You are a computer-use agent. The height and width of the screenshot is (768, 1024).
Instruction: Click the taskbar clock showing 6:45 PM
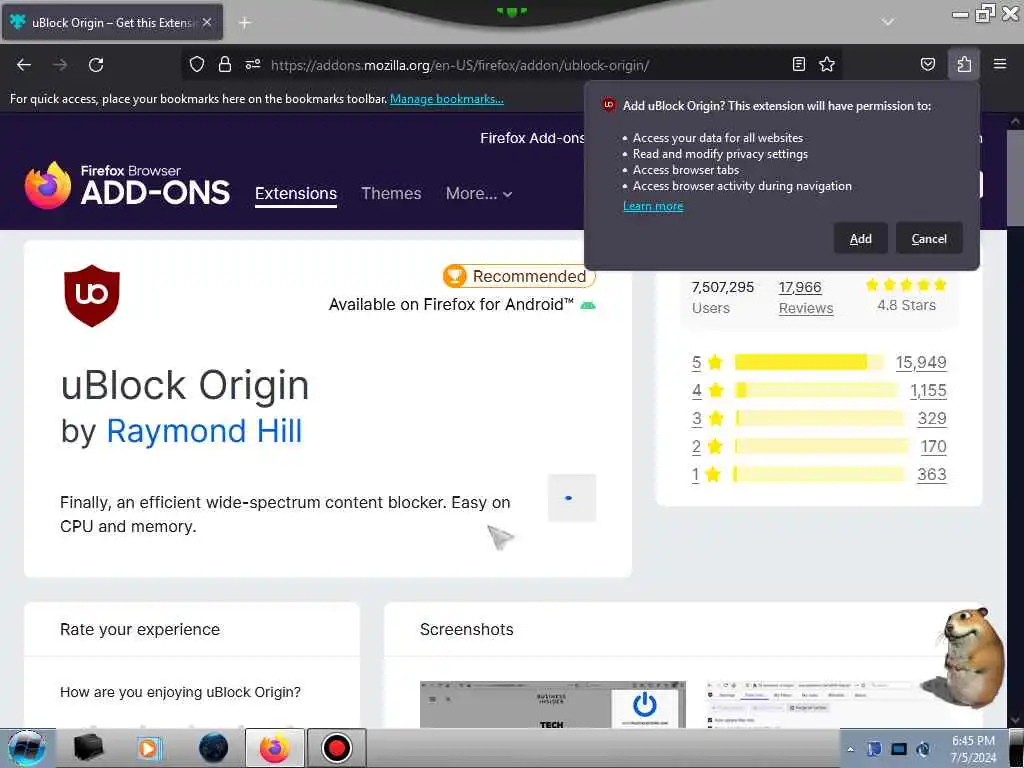[x=973, y=749]
